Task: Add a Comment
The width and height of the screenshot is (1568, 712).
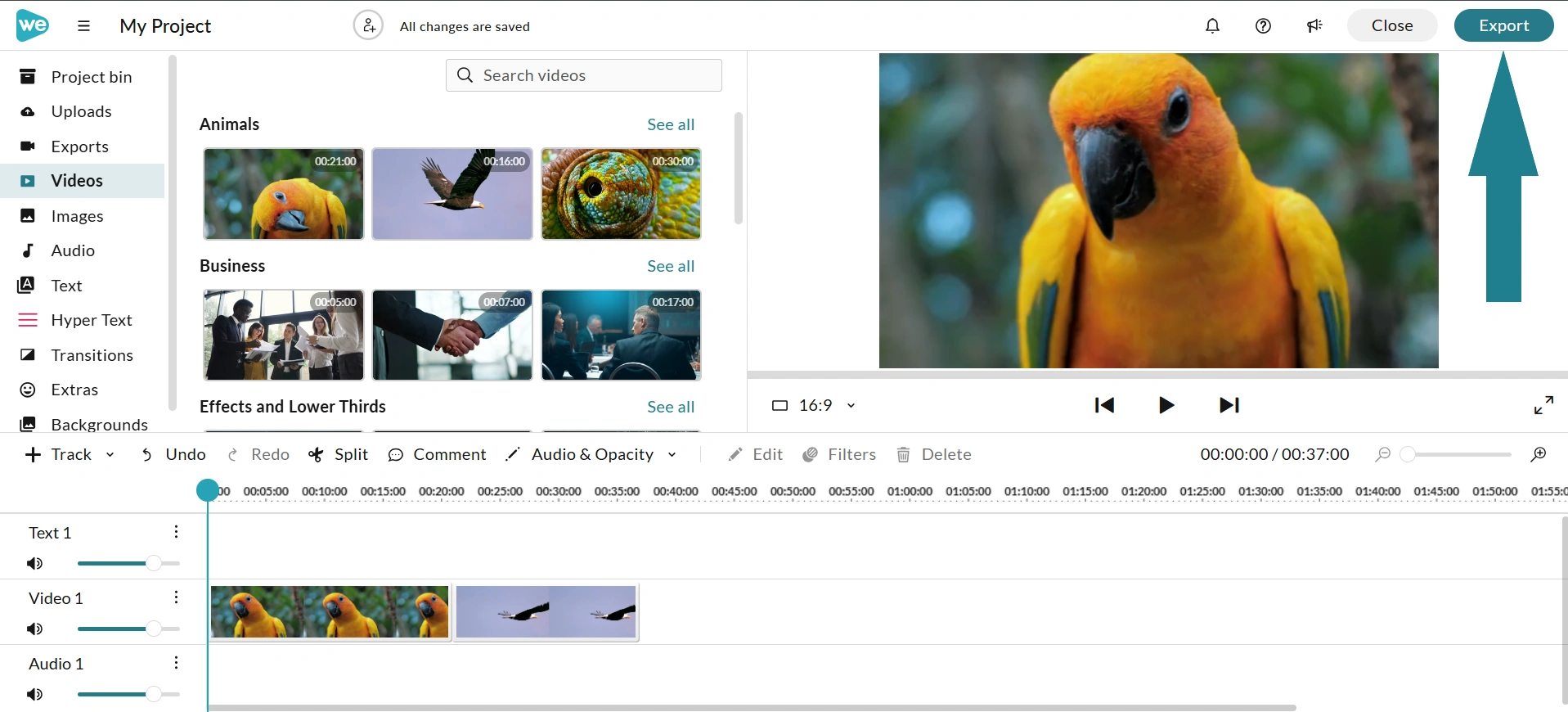Action: pyautogui.click(x=437, y=454)
